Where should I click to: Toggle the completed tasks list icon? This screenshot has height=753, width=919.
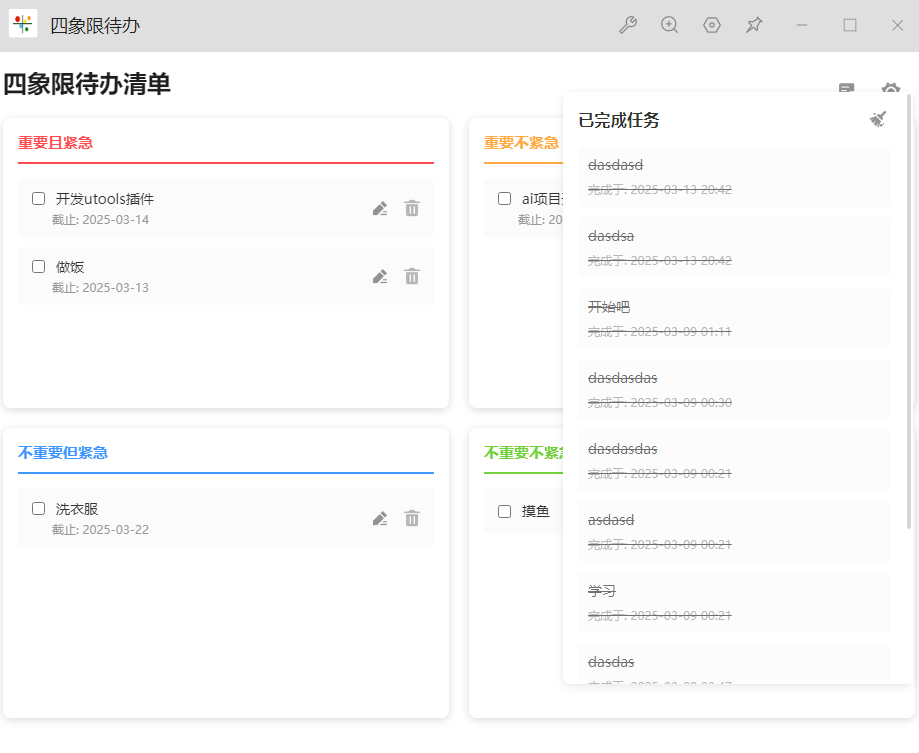[846, 88]
